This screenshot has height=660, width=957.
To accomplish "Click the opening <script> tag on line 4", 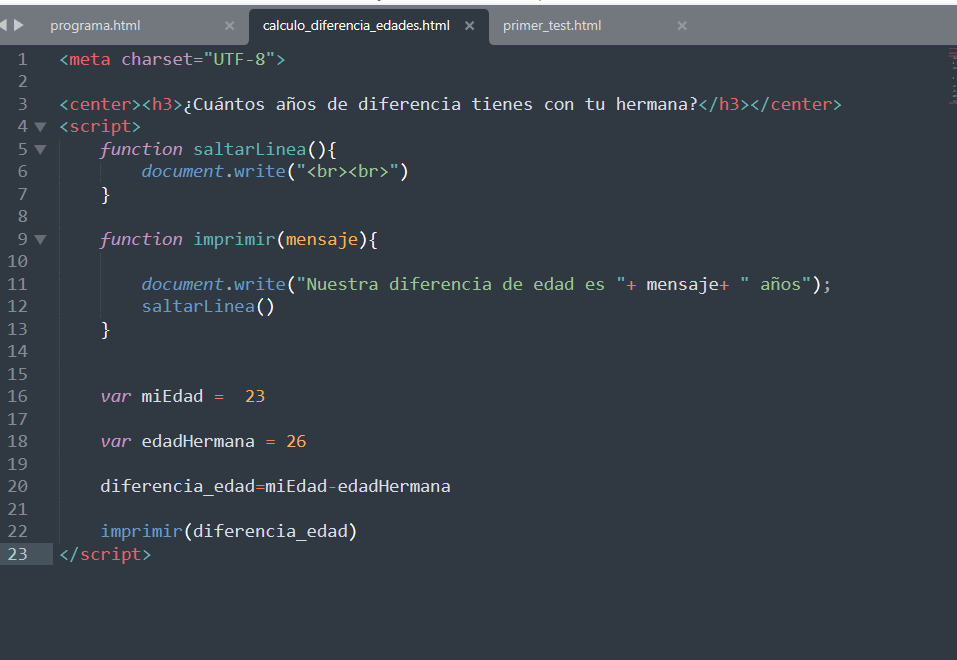I will [x=100, y=126].
